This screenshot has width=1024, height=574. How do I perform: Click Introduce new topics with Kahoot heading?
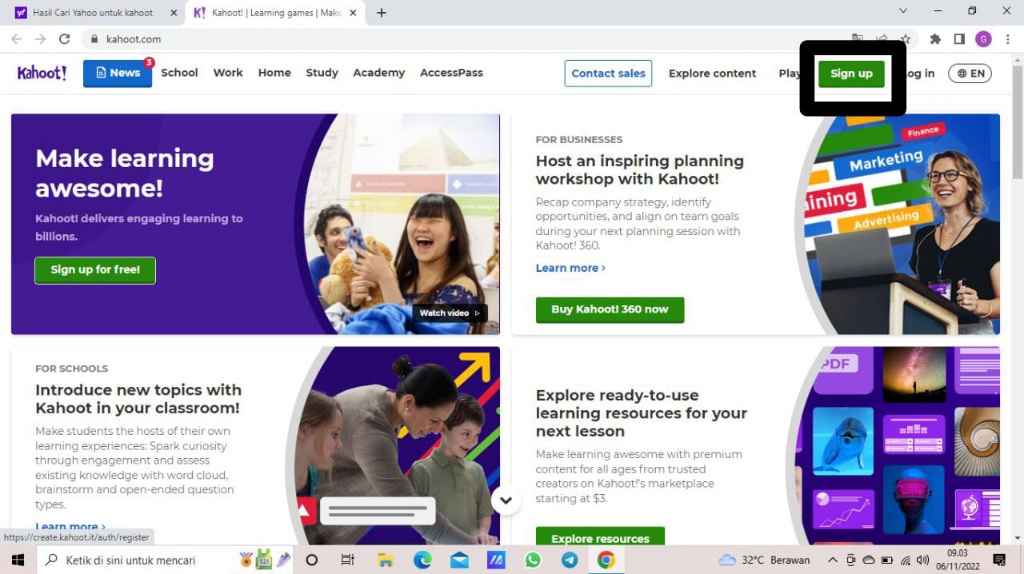(138, 398)
